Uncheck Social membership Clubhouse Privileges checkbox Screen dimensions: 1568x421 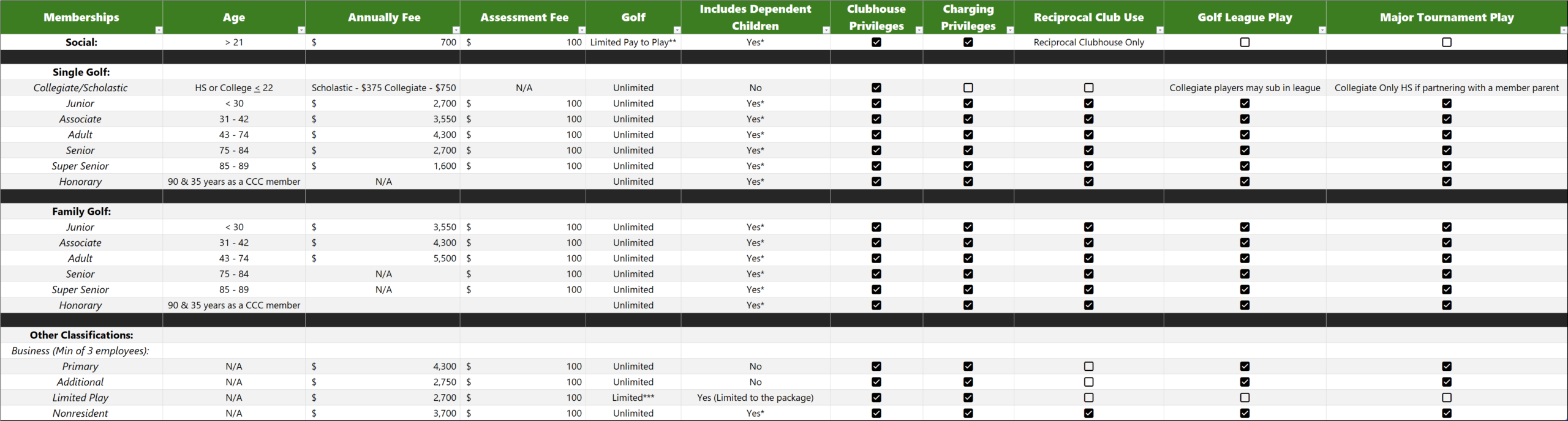click(876, 42)
